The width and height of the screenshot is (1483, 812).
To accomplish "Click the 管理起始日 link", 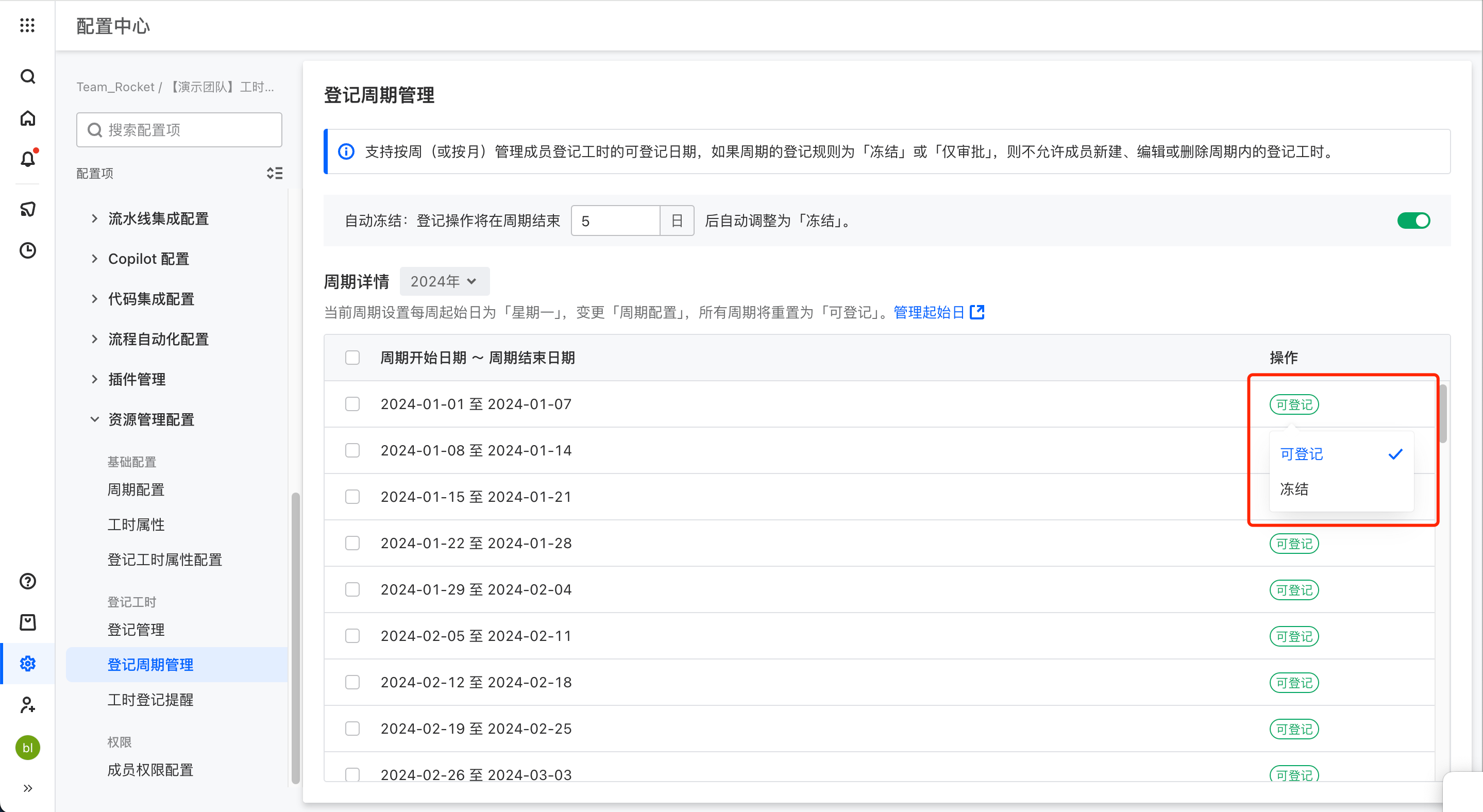I will click(x=929, y=312).
